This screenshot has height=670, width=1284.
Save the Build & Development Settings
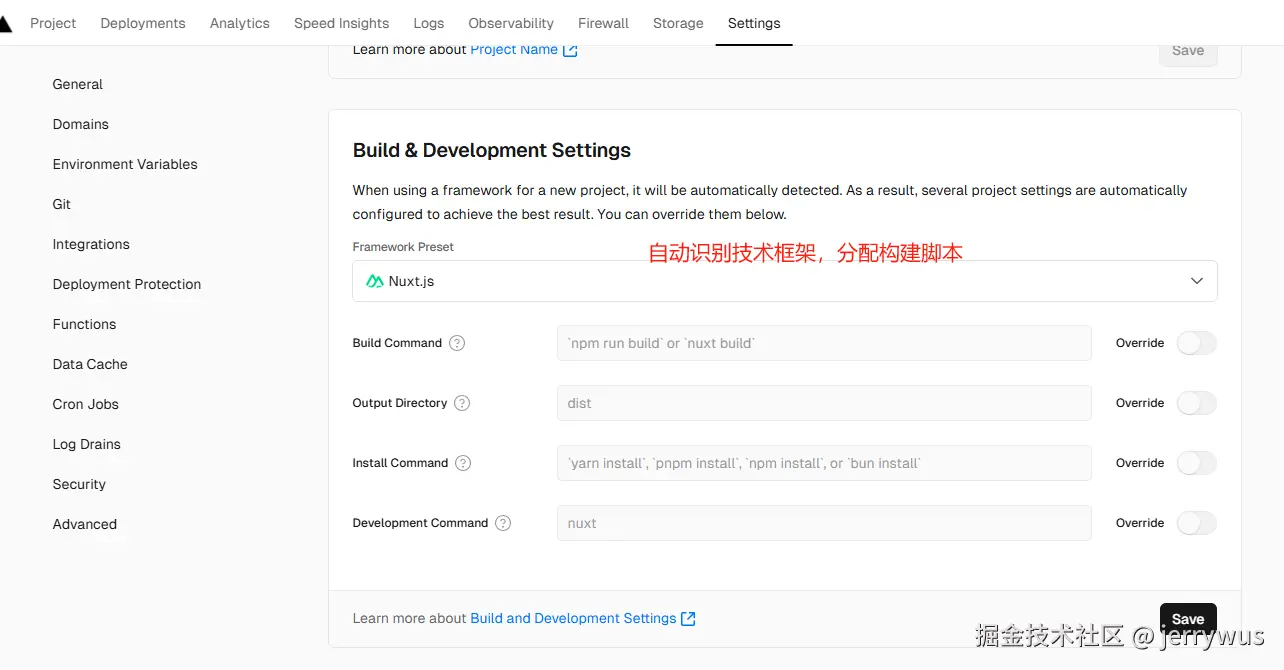[1188, 619]
